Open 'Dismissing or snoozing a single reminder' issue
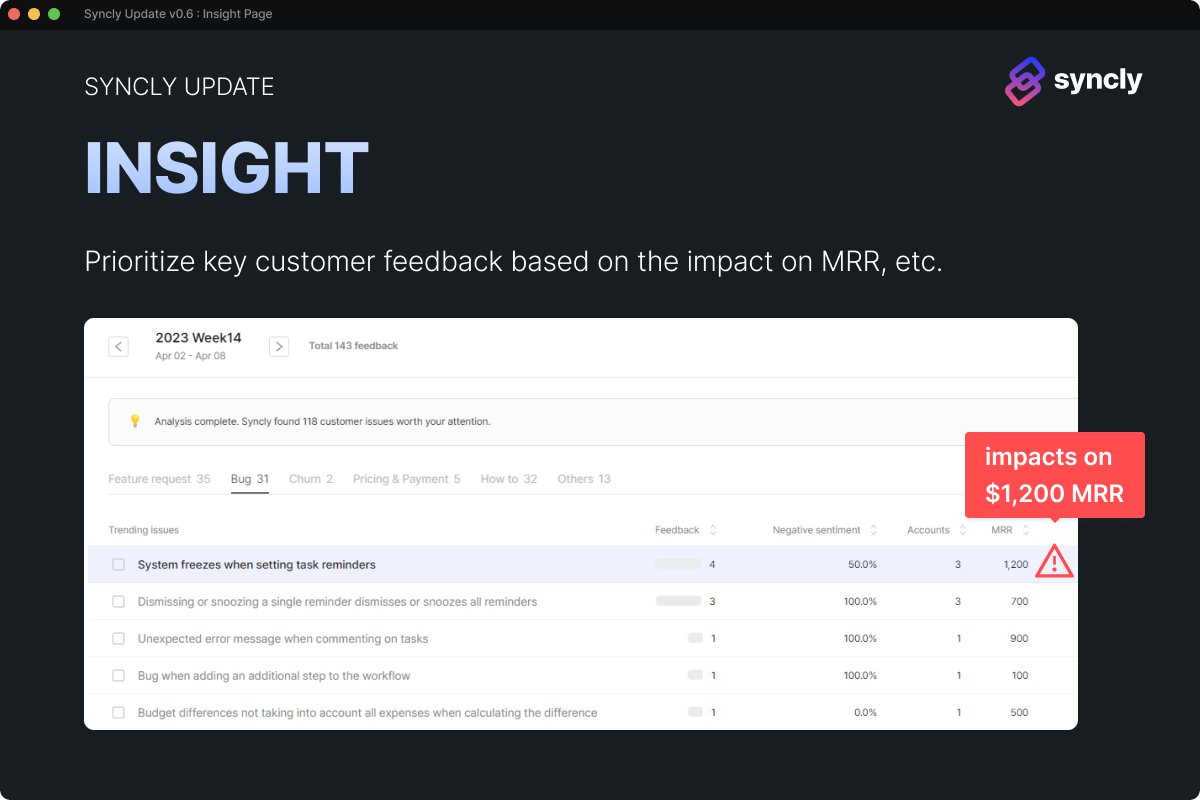 [337, 601]
